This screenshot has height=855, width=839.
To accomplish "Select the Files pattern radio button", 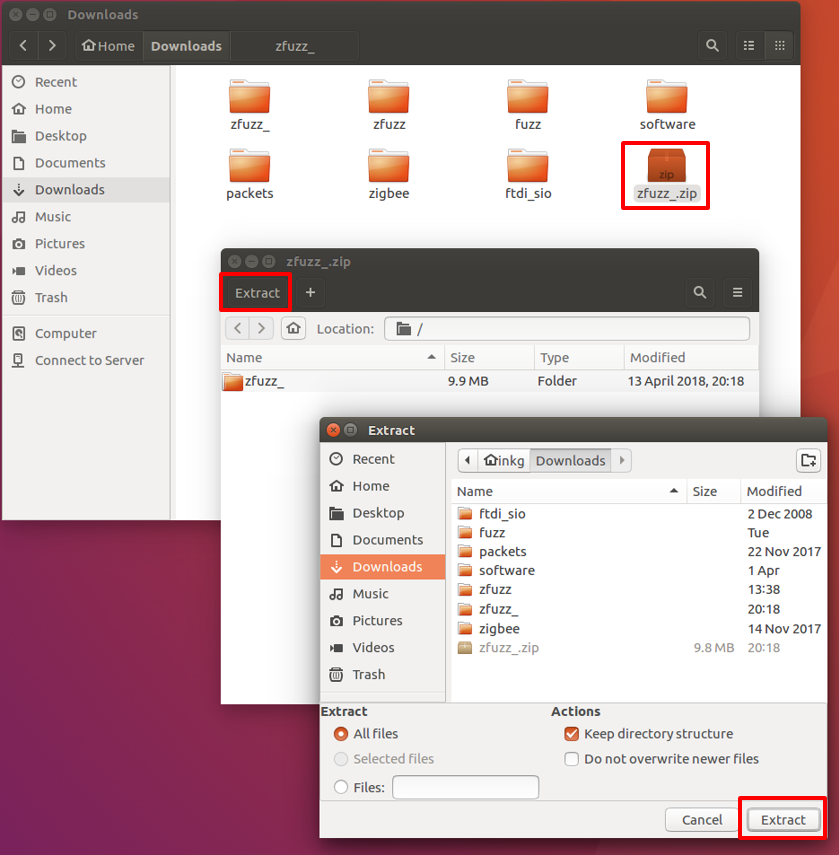I will 342,788.
